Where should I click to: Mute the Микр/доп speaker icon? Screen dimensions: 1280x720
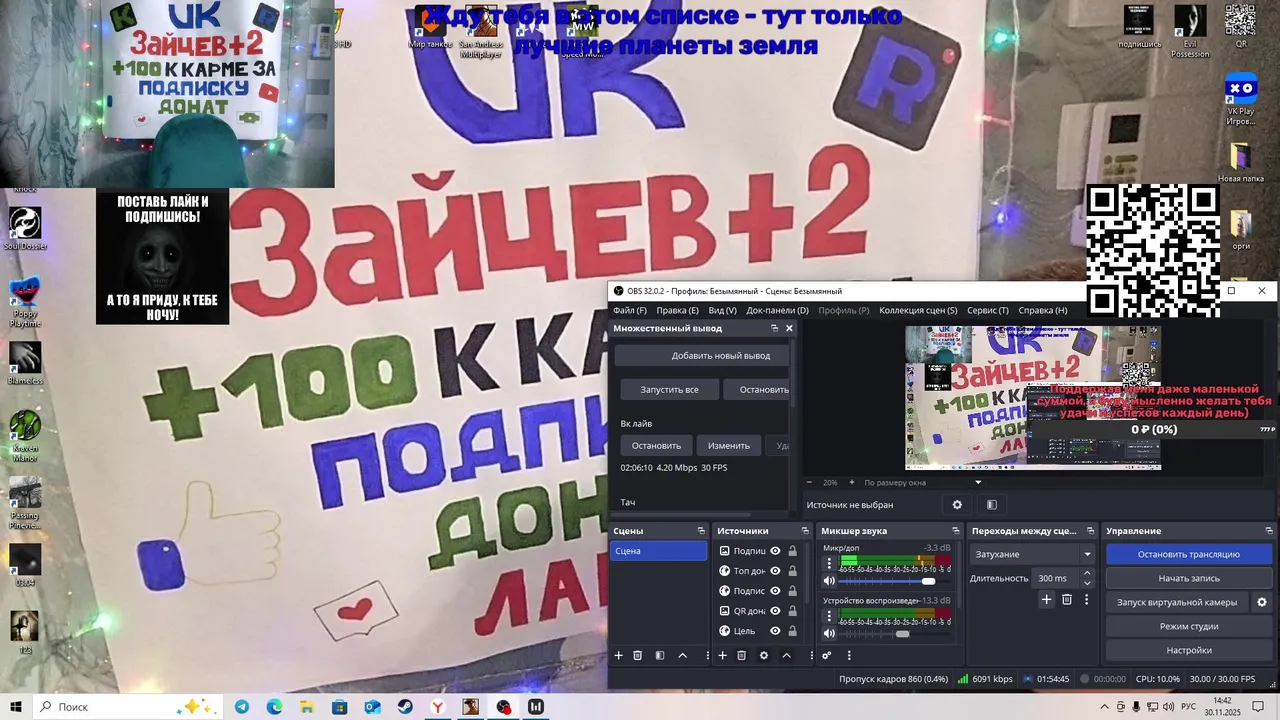point(829,581)
